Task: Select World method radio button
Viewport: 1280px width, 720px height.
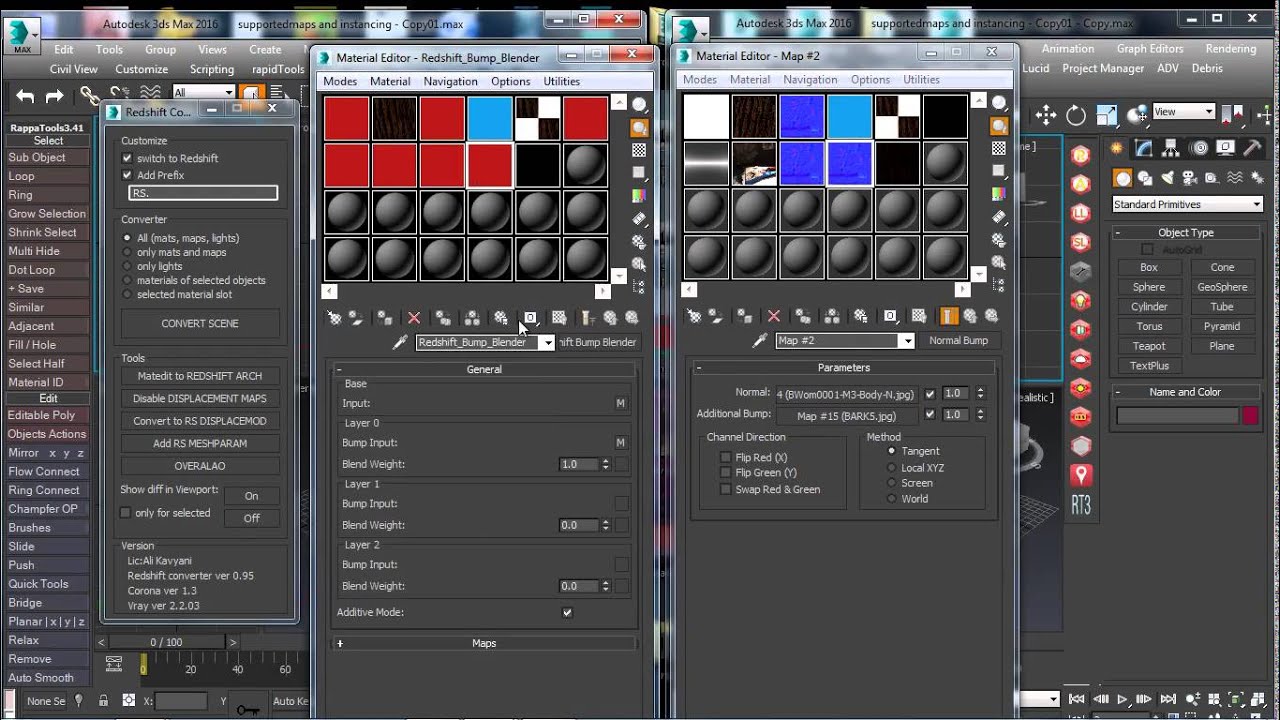Action: tap(892, 498)
